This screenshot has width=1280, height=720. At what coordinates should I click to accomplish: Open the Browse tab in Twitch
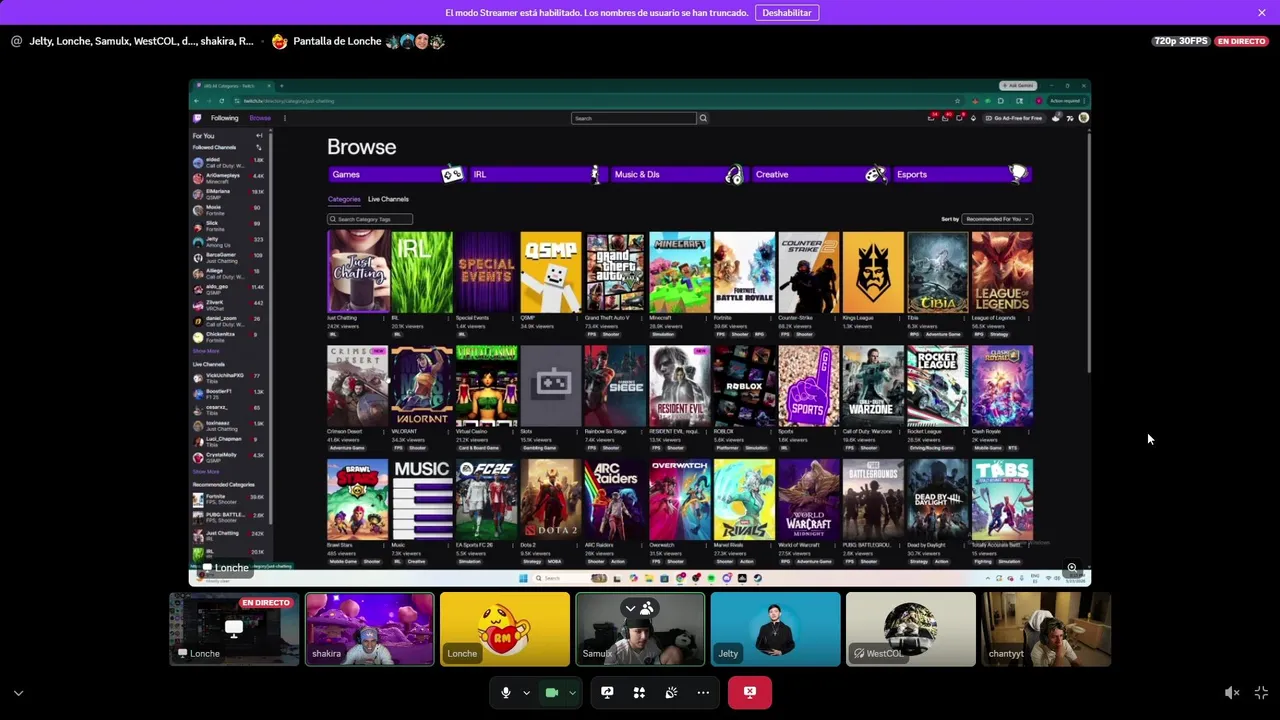click(x=260, y=118)
